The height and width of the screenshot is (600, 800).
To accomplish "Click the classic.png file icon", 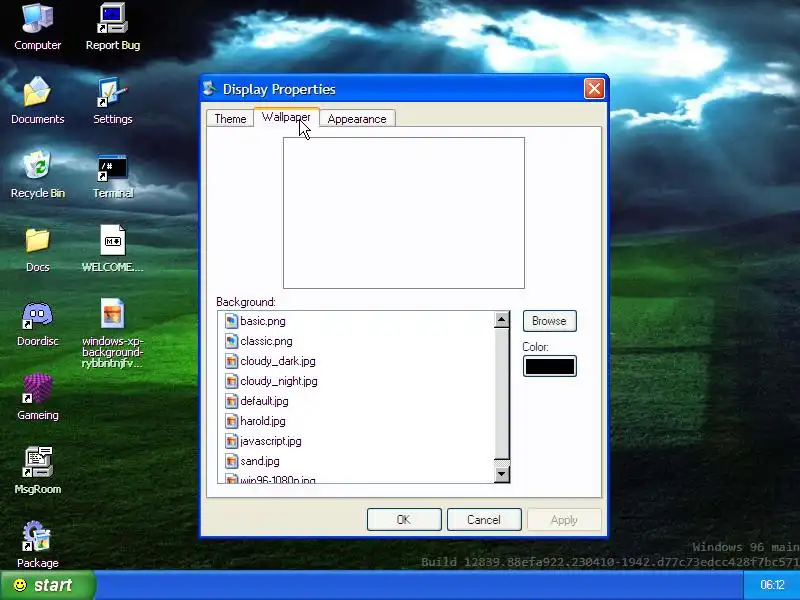I will point(231,341).
